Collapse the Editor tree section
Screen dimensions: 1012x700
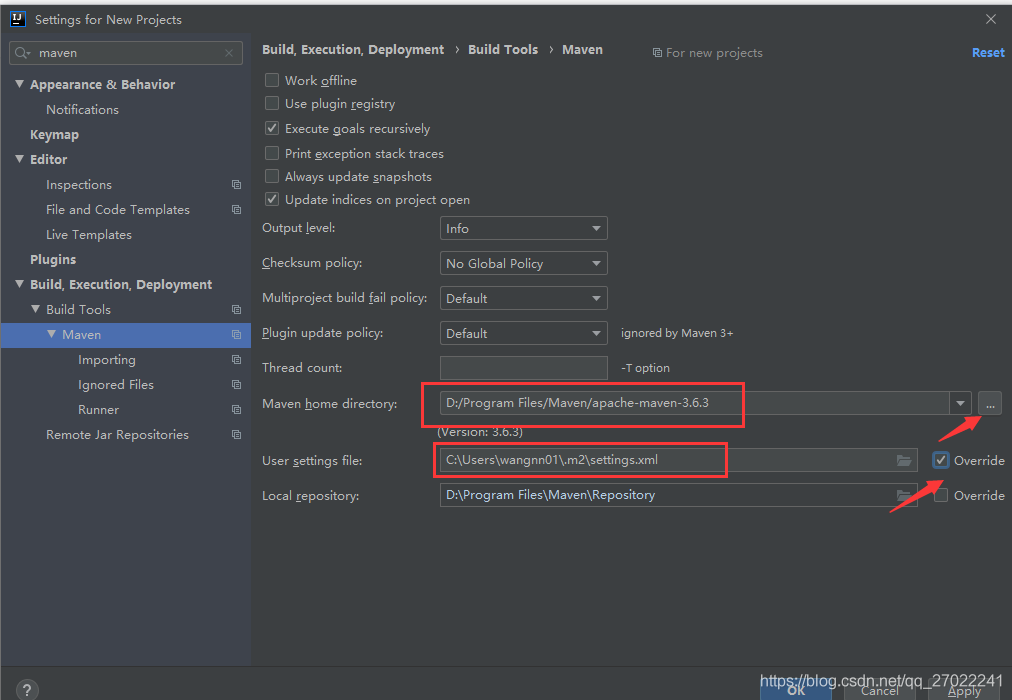click(x=19, y=159)
